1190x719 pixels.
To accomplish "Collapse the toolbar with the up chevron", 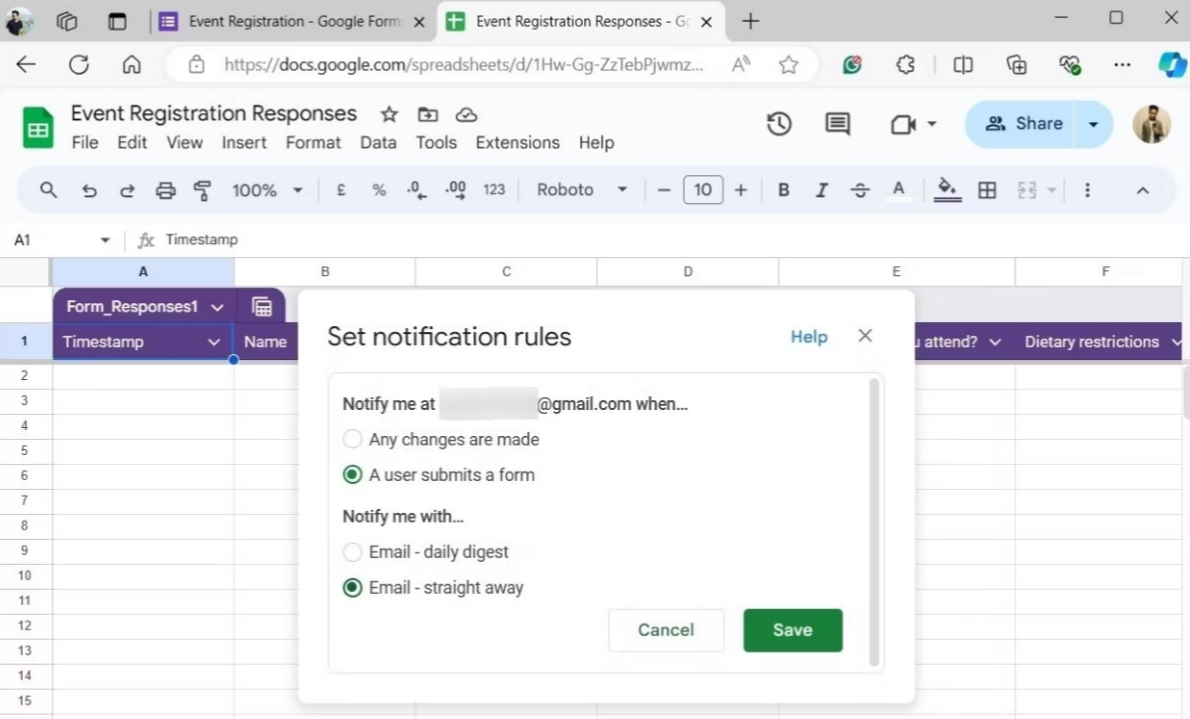I will coord(1142,191).
